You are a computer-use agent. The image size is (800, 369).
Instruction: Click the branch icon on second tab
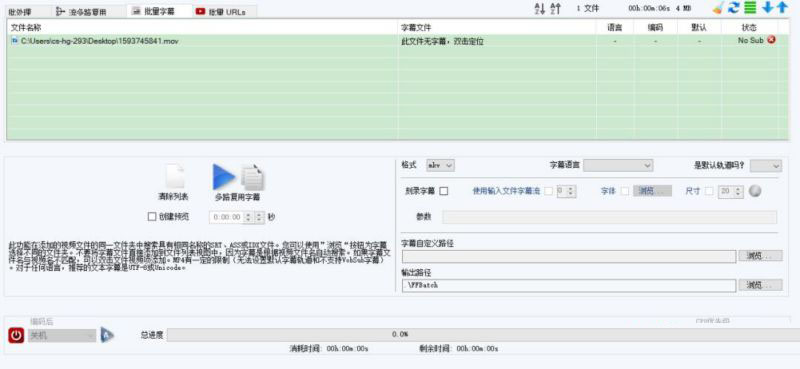(61, 11)
